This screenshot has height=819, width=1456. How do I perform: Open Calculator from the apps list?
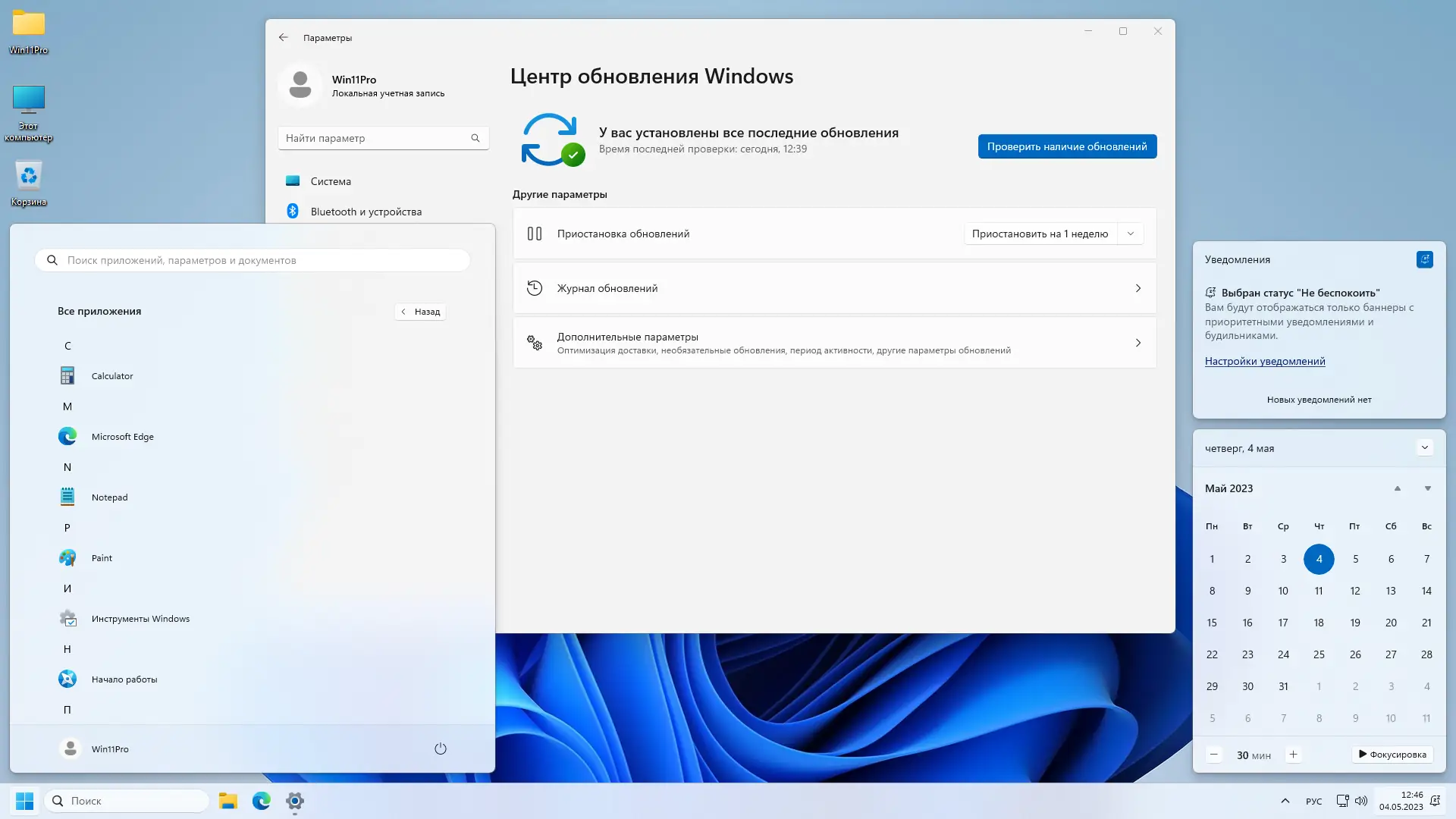(x=111, y=376)
